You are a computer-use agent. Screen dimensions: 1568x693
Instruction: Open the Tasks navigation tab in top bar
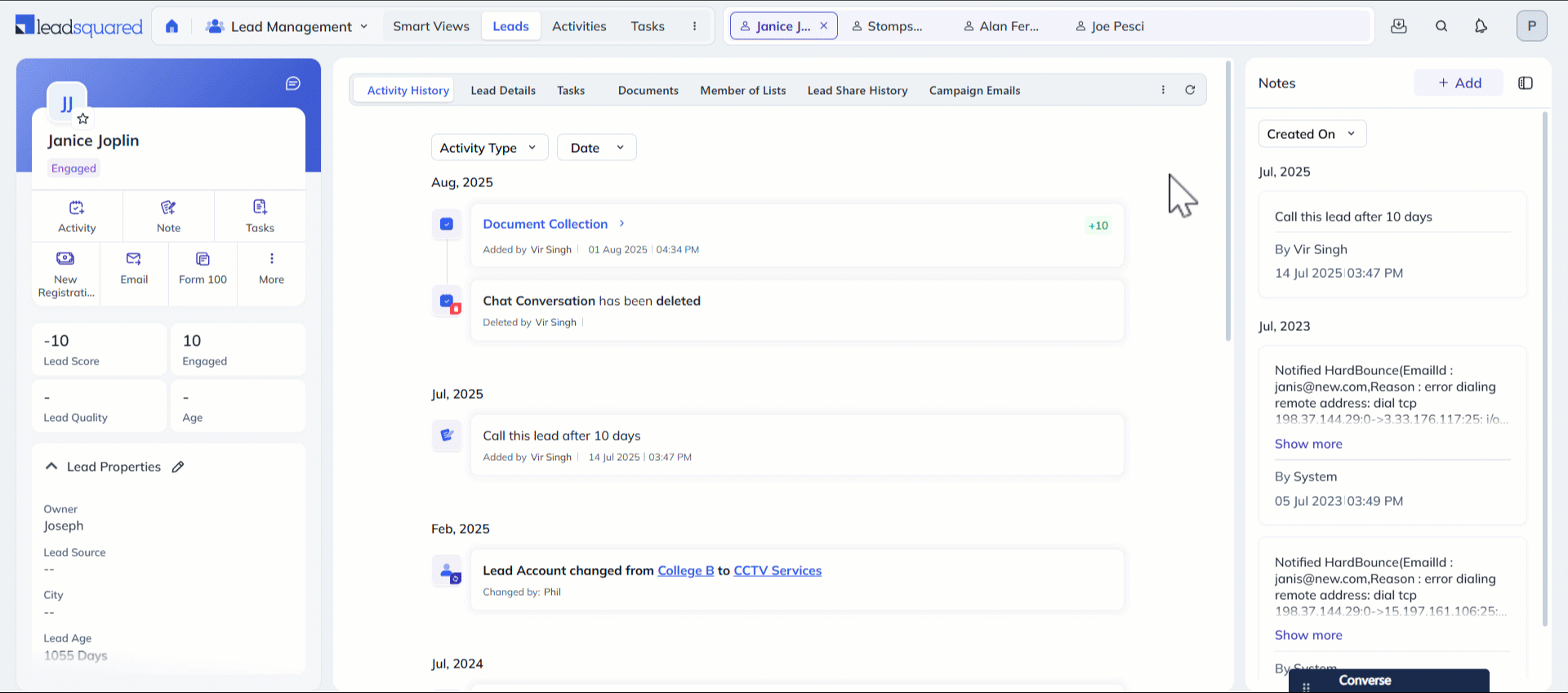pyautogui.click(x=648, y=26)
